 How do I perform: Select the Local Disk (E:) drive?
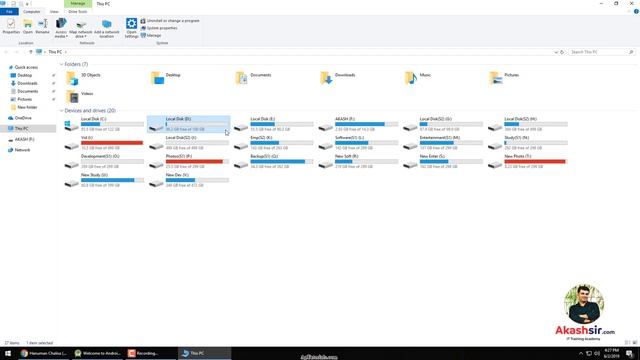coord(273,124)
